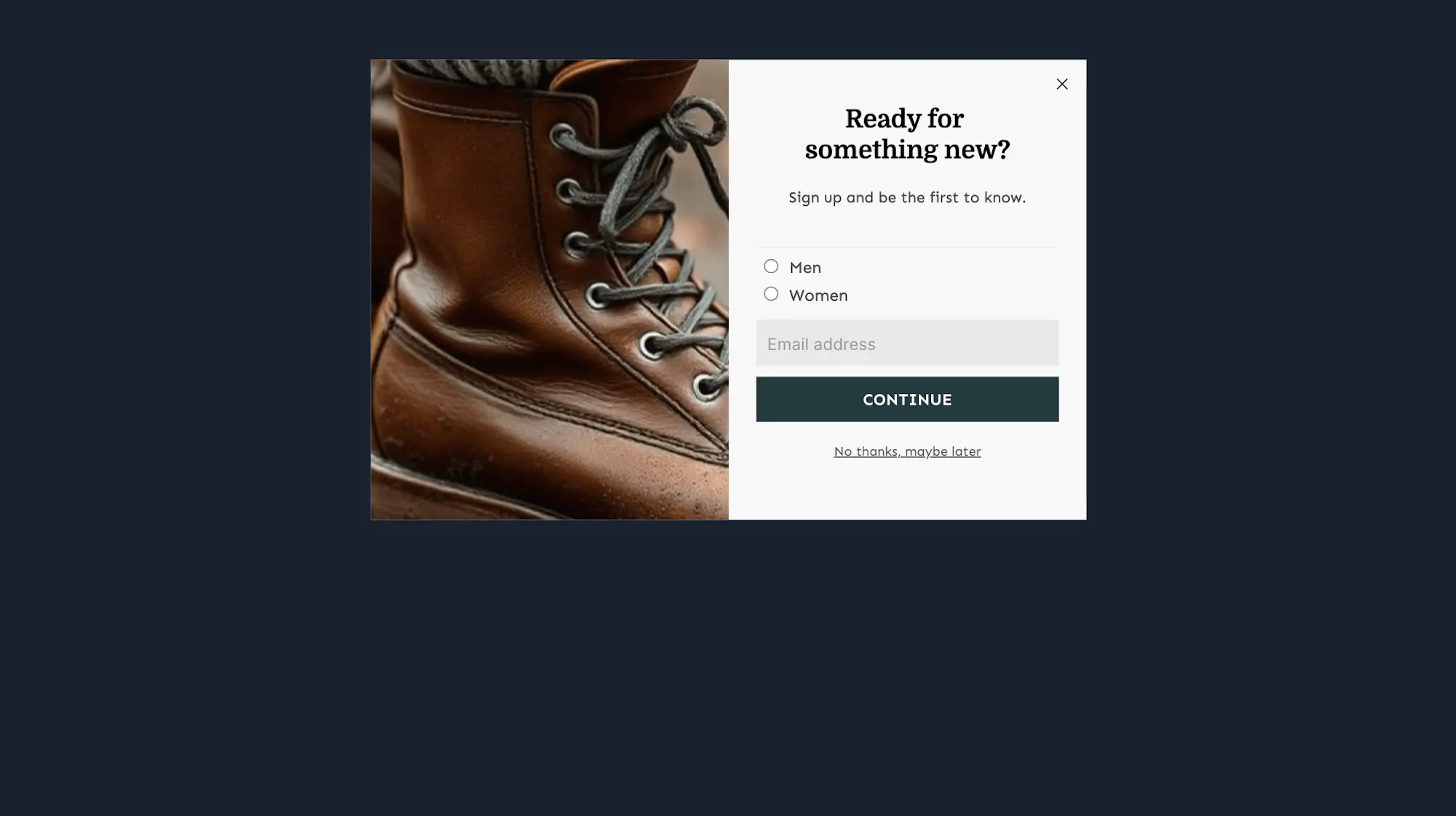Select the Men radio button
Screen dimensions: 1456x816
coord(771,266)
